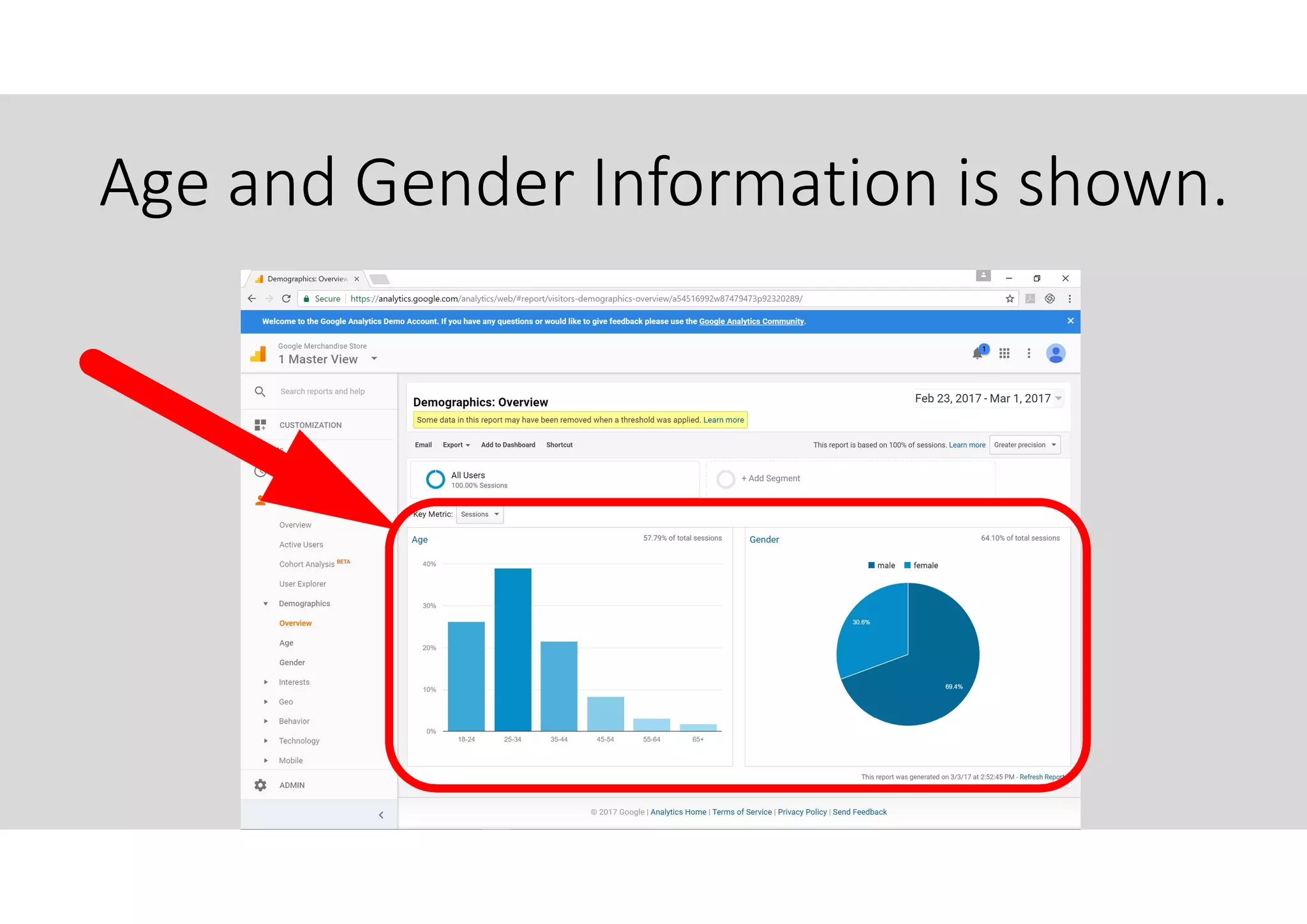Click Send Feedback link
The height and width of the screenshot is (924, 1307).
pyautogui.click(x=860, y=812)
